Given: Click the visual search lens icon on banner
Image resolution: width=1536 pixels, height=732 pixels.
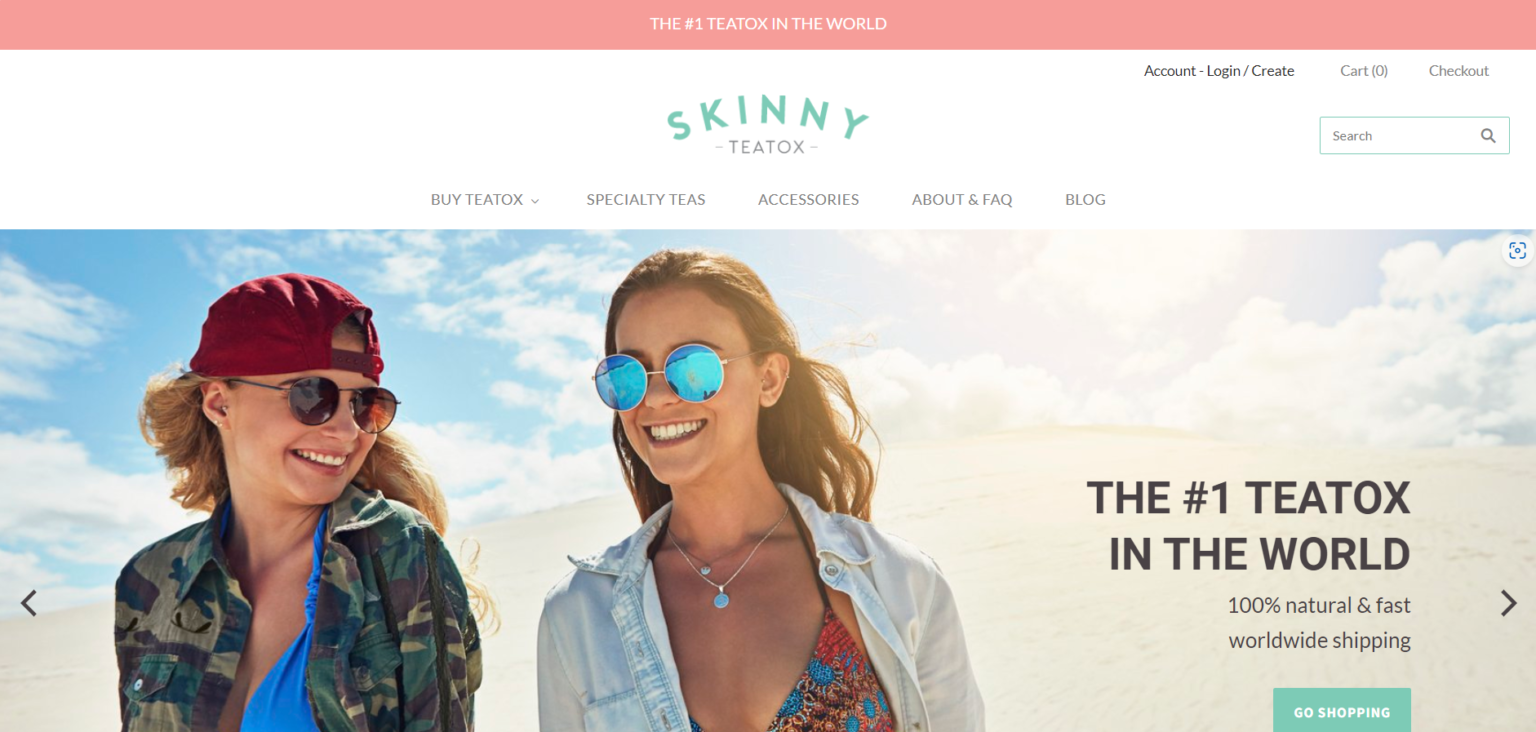Looking at the screenshot, I should point(1517,250).
